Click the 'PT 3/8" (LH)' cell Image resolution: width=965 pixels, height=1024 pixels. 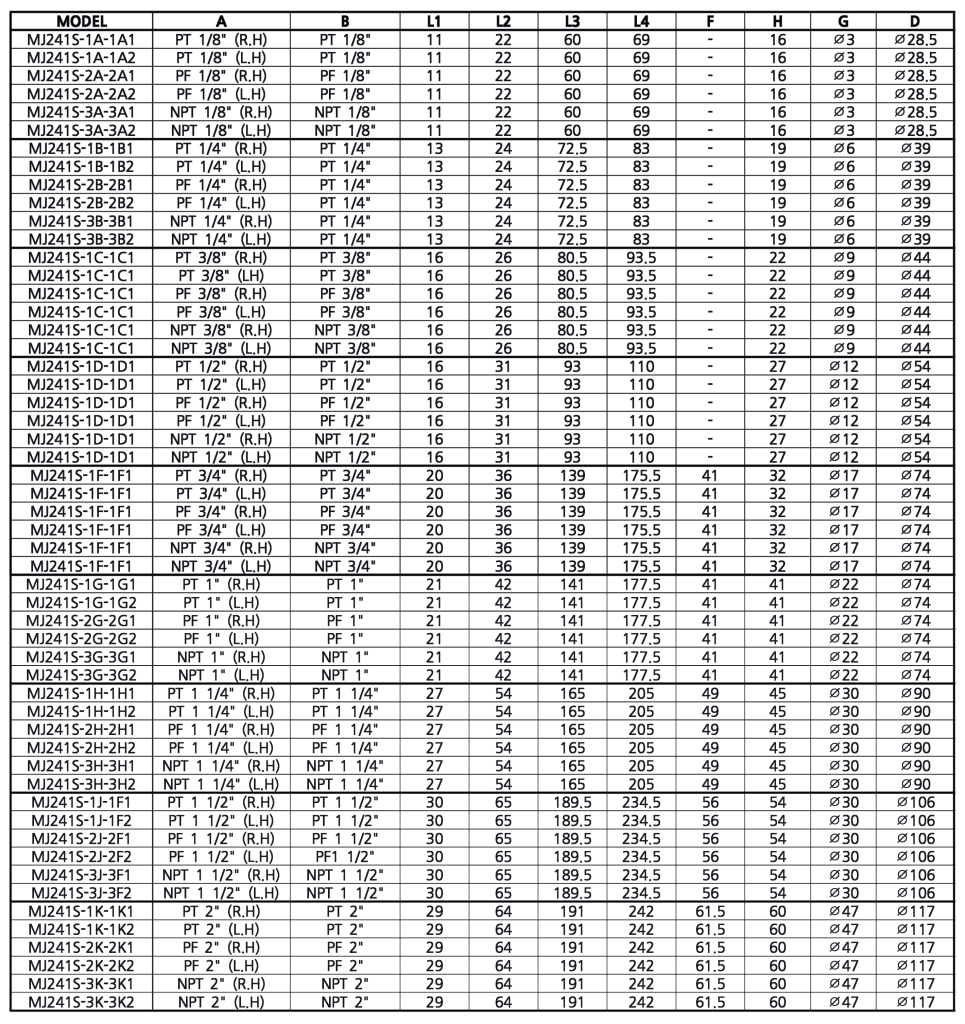(x=221, y=276)
